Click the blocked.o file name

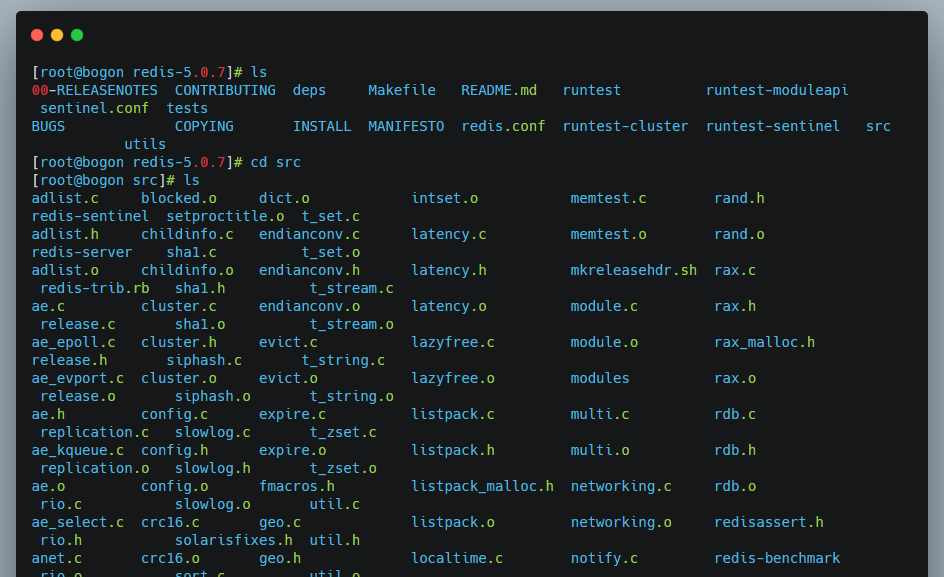179,198
